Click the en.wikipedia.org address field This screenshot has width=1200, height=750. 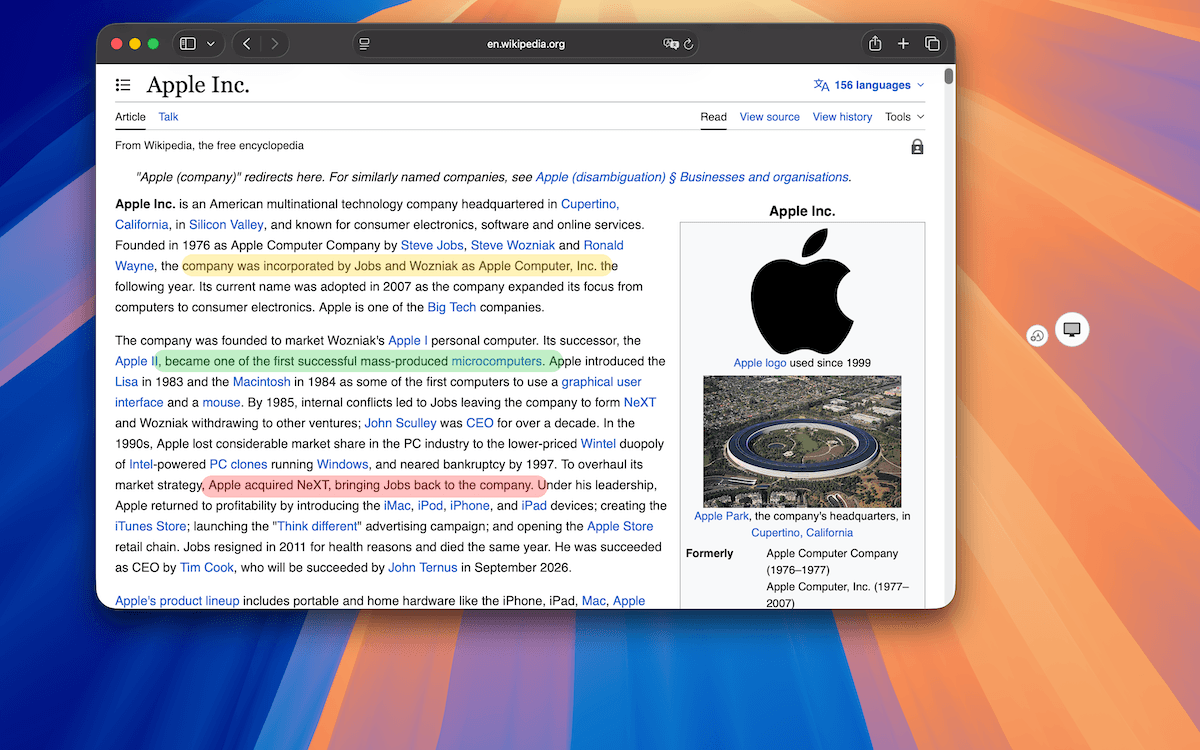(526, 44)
